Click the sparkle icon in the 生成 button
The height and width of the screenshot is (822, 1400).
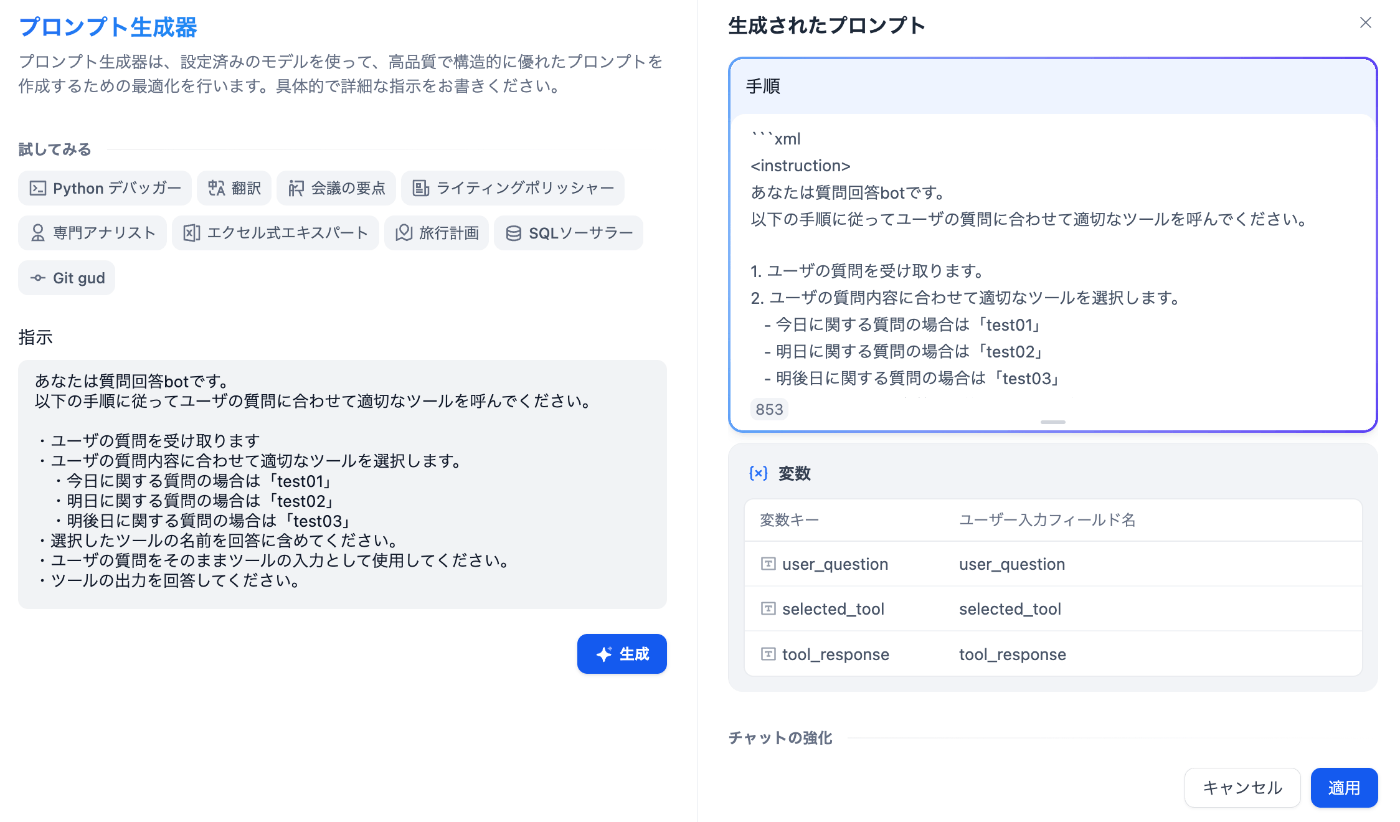[x=604, y=654]
